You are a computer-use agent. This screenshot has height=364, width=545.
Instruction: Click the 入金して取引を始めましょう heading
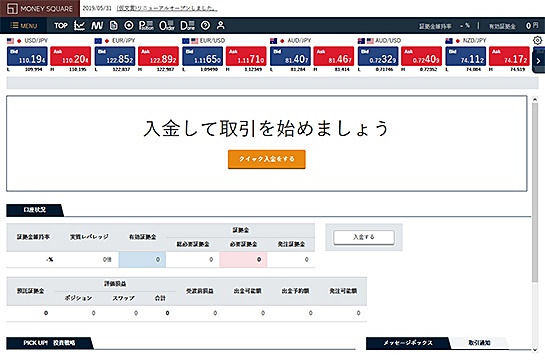(x=266, y=128)
